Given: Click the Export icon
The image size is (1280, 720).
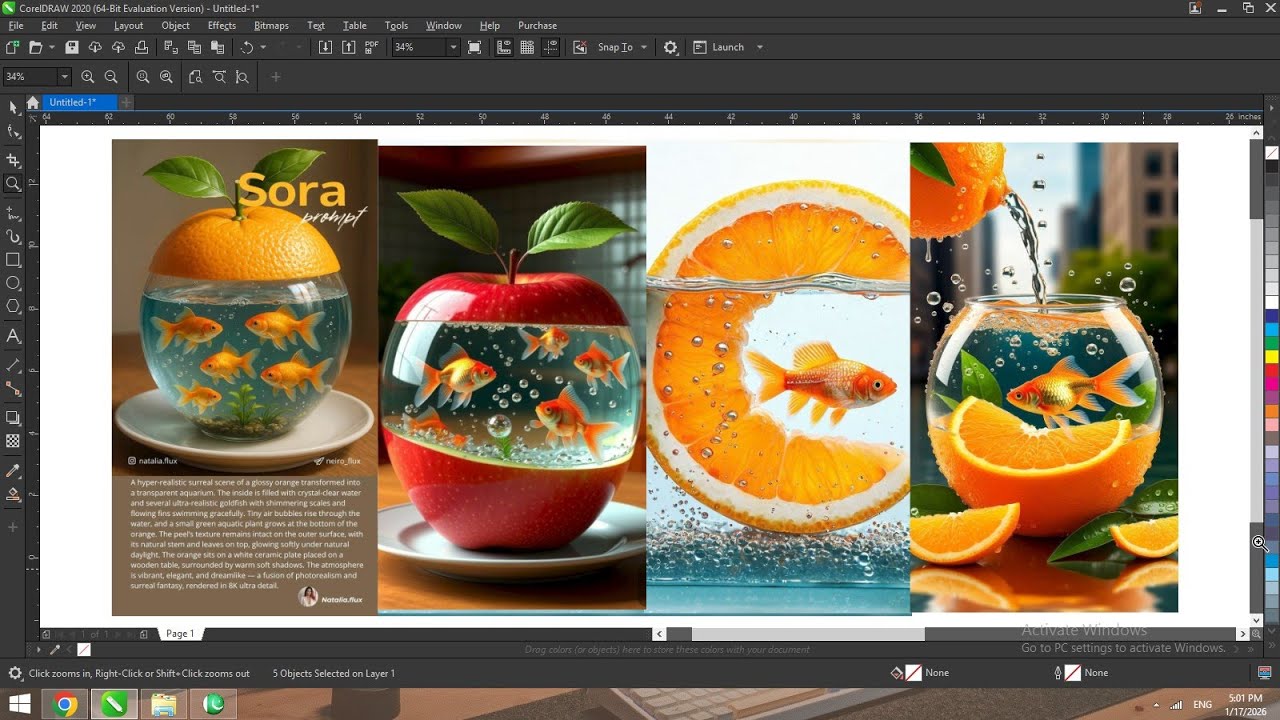Looking at the screenshot, I should (348, 47).
